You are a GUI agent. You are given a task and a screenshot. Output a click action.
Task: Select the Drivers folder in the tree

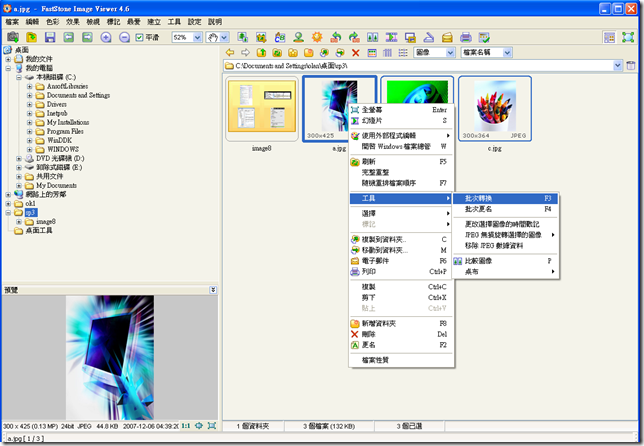pos(57,104)
